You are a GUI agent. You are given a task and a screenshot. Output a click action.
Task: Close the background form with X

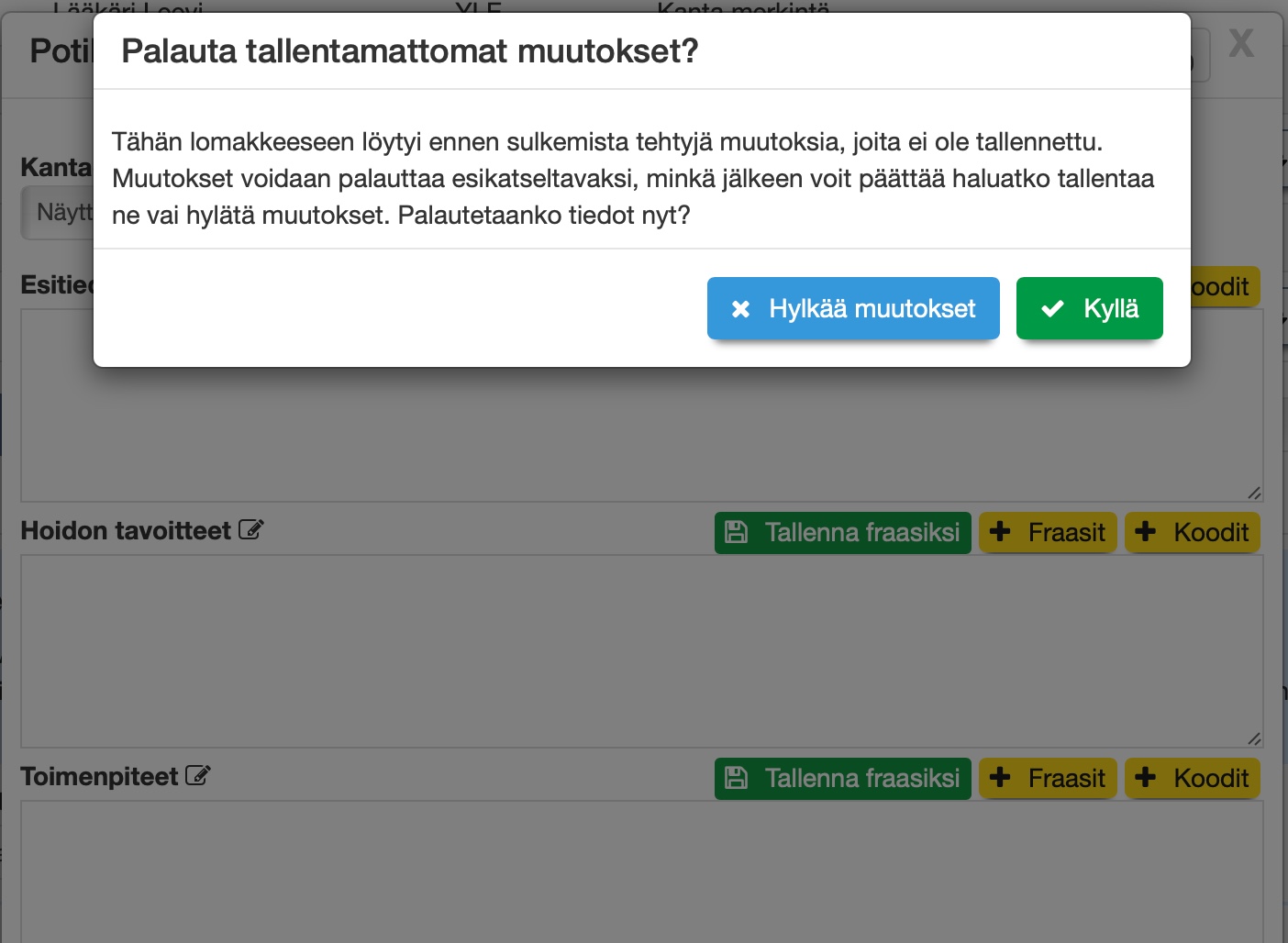1241,43
